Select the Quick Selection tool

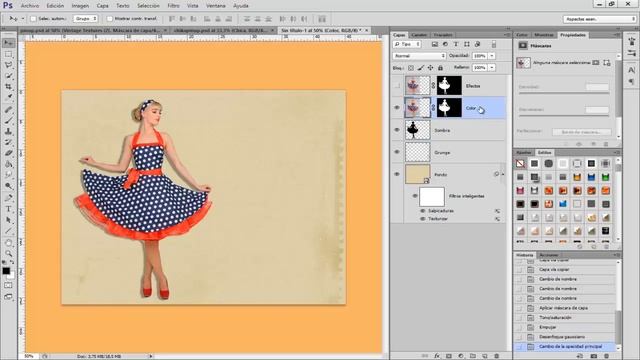tap(8, 76)
